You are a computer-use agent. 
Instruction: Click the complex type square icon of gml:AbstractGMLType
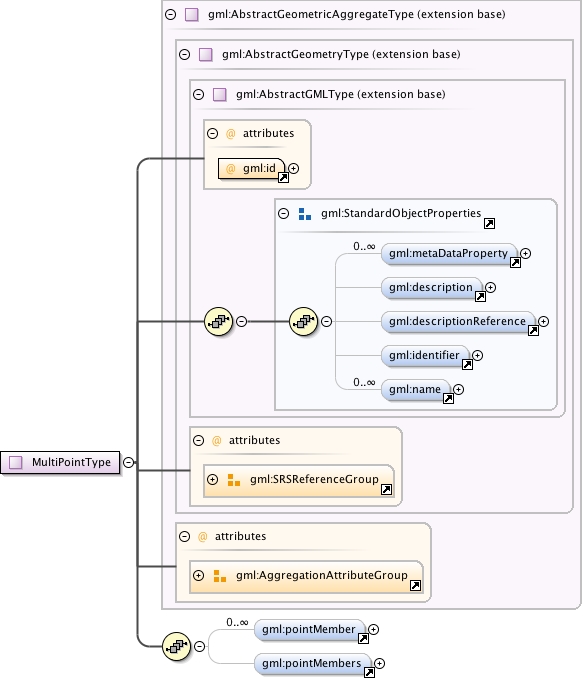coord(220,94)
